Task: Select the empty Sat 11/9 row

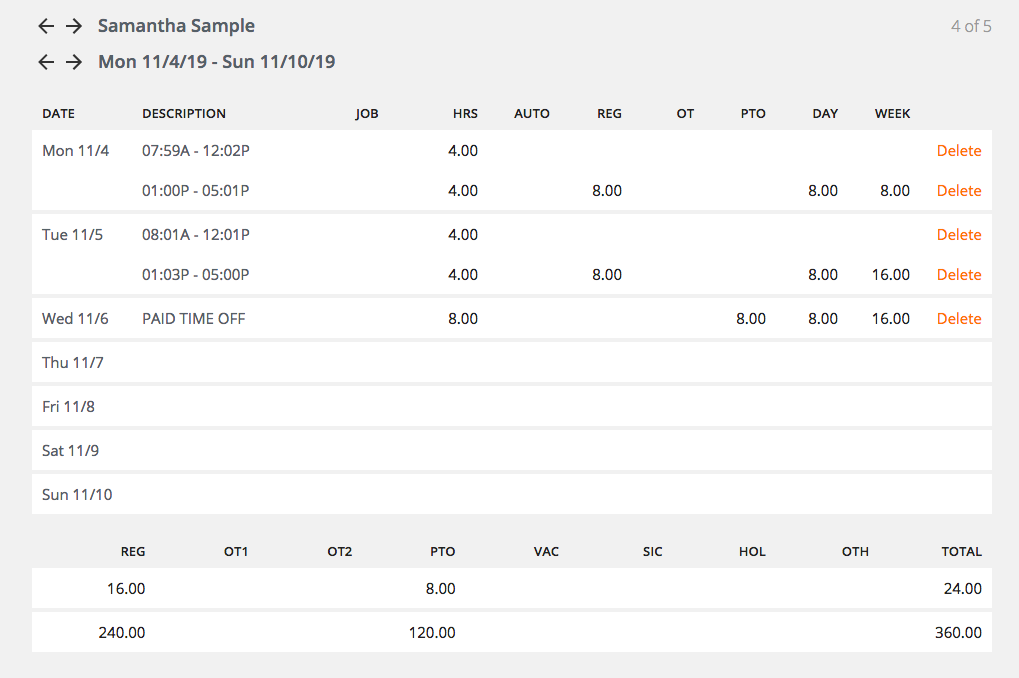Action: pos(511,451)
